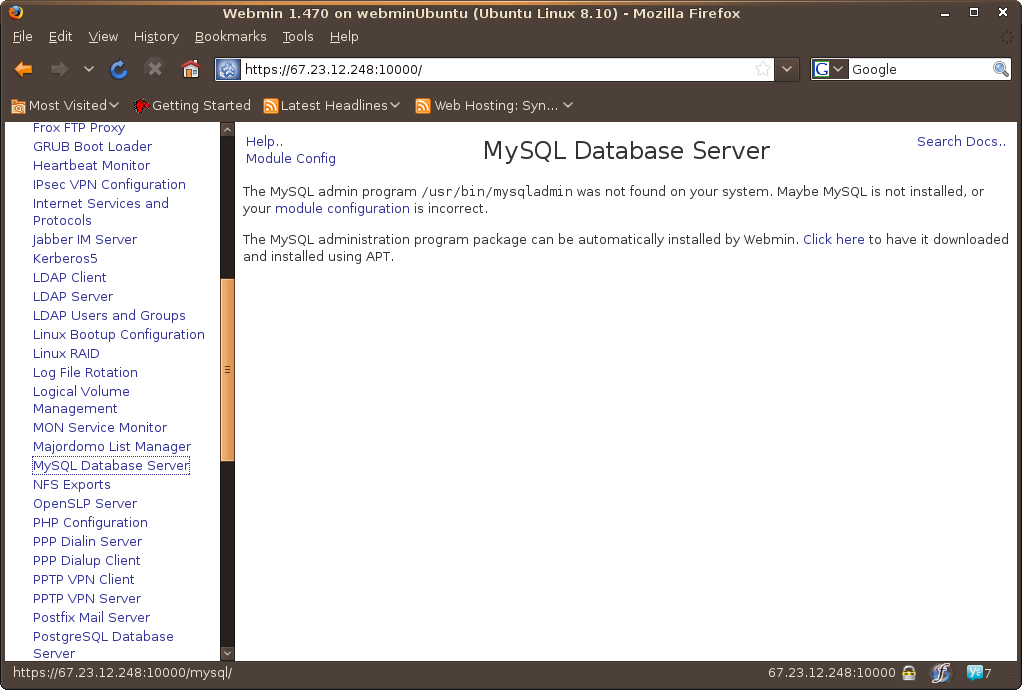Open the Getting Started bookmark

(192, 106)
